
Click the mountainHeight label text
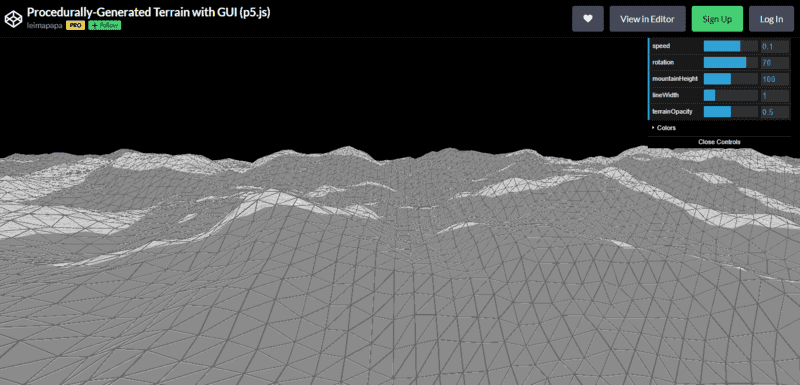pos(674,79)
